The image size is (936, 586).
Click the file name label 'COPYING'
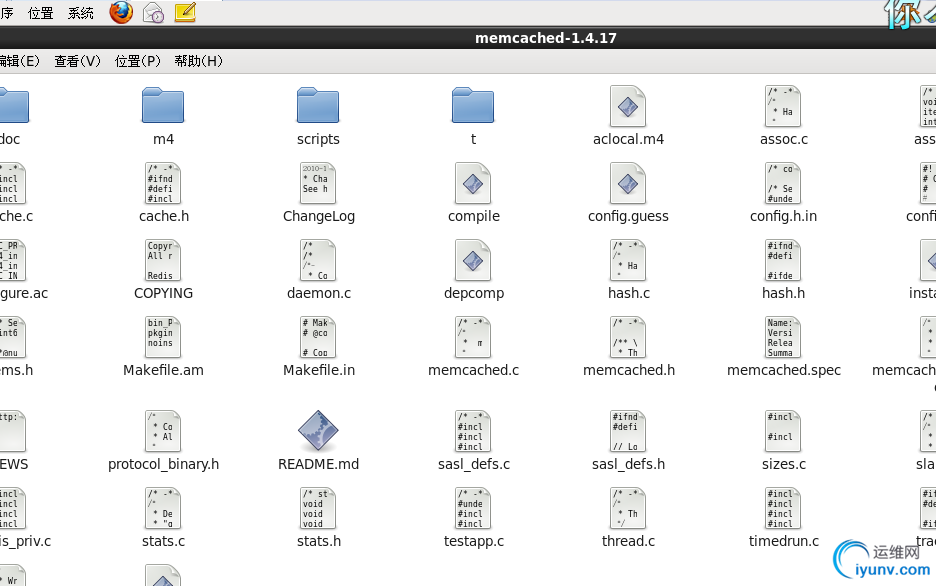click(163, 293)
